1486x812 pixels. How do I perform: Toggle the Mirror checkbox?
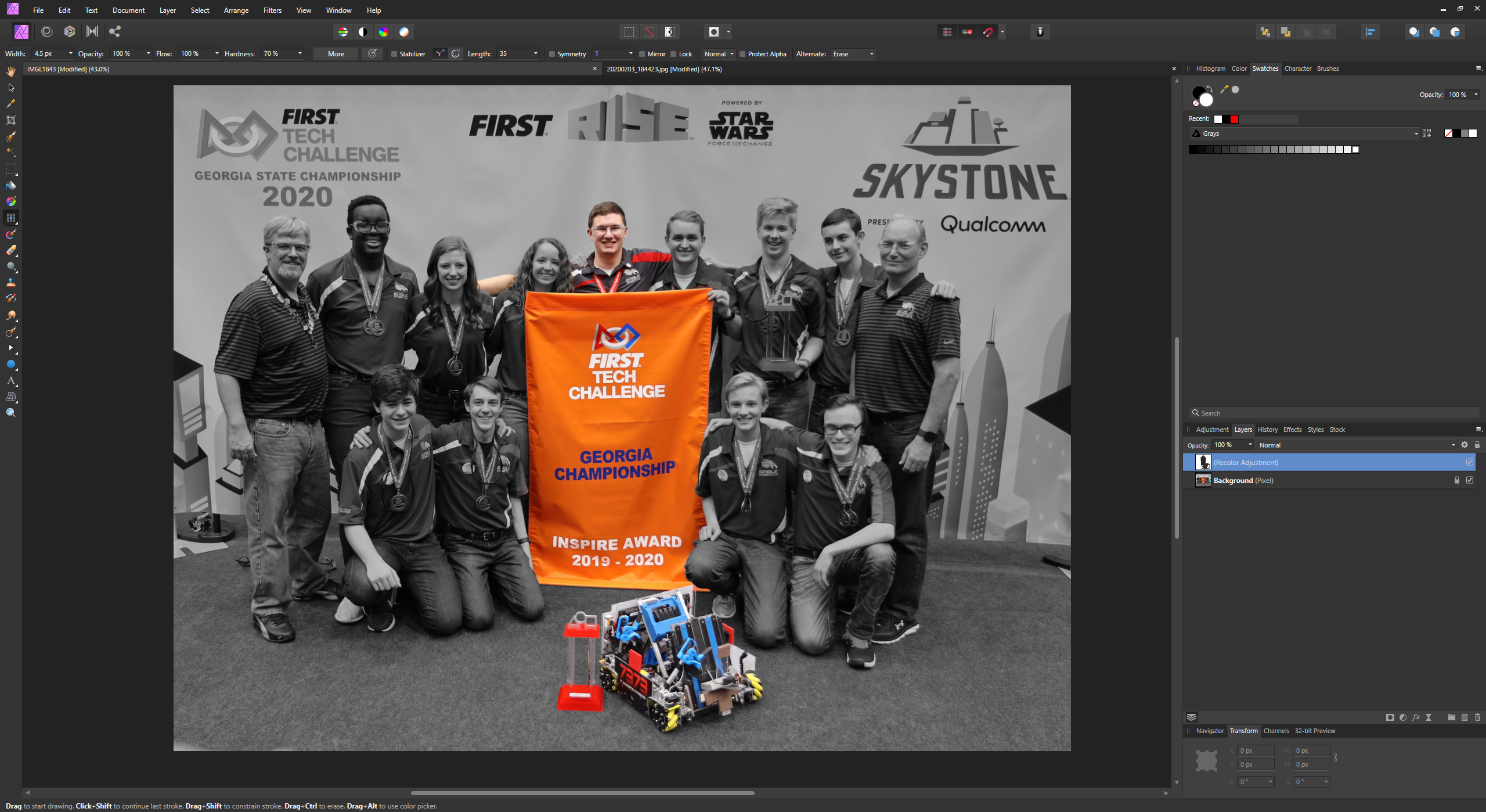click(642, 54)
